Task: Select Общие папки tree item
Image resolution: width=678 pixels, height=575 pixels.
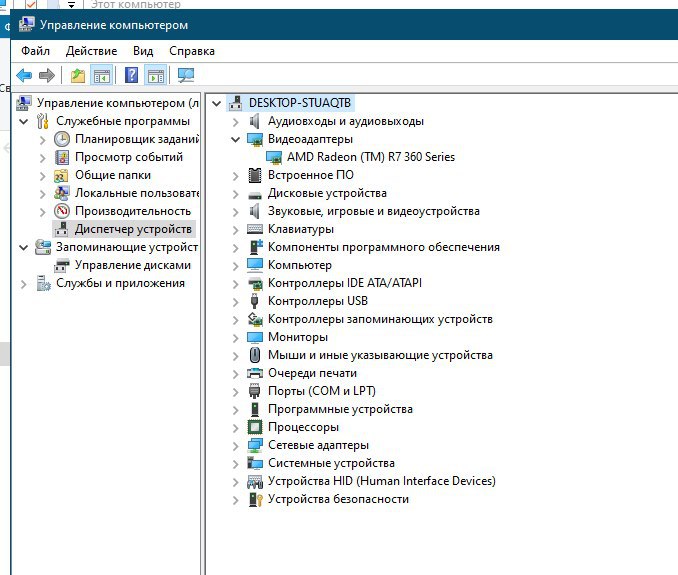Action: click(113, 175)
